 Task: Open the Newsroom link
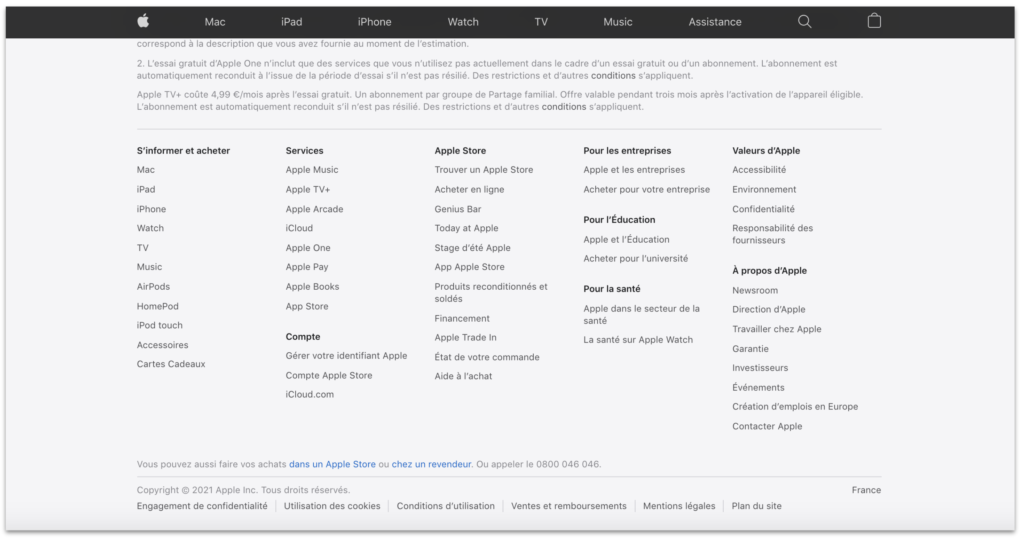[x=755, y=290]
